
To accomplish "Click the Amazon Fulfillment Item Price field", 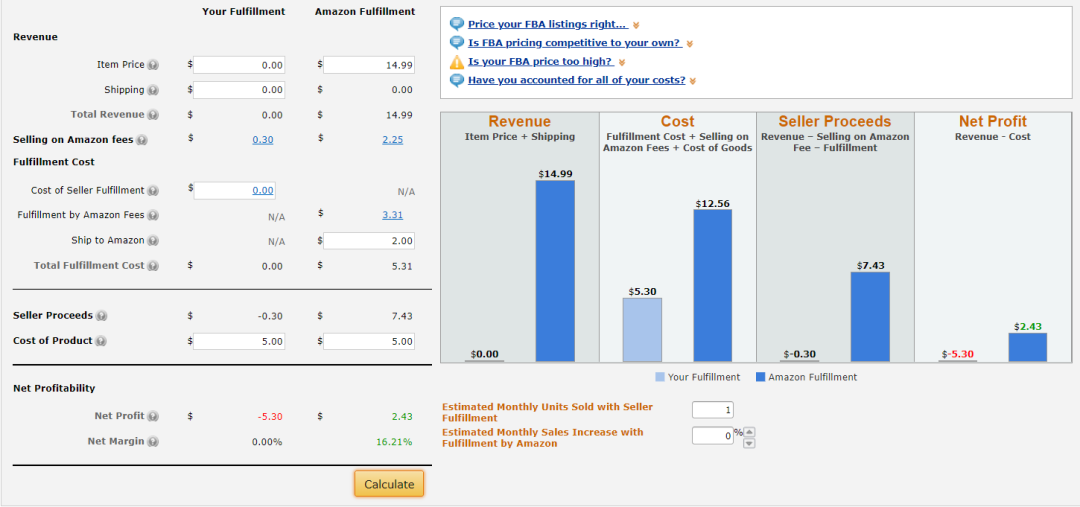I will tap(369, 65).
